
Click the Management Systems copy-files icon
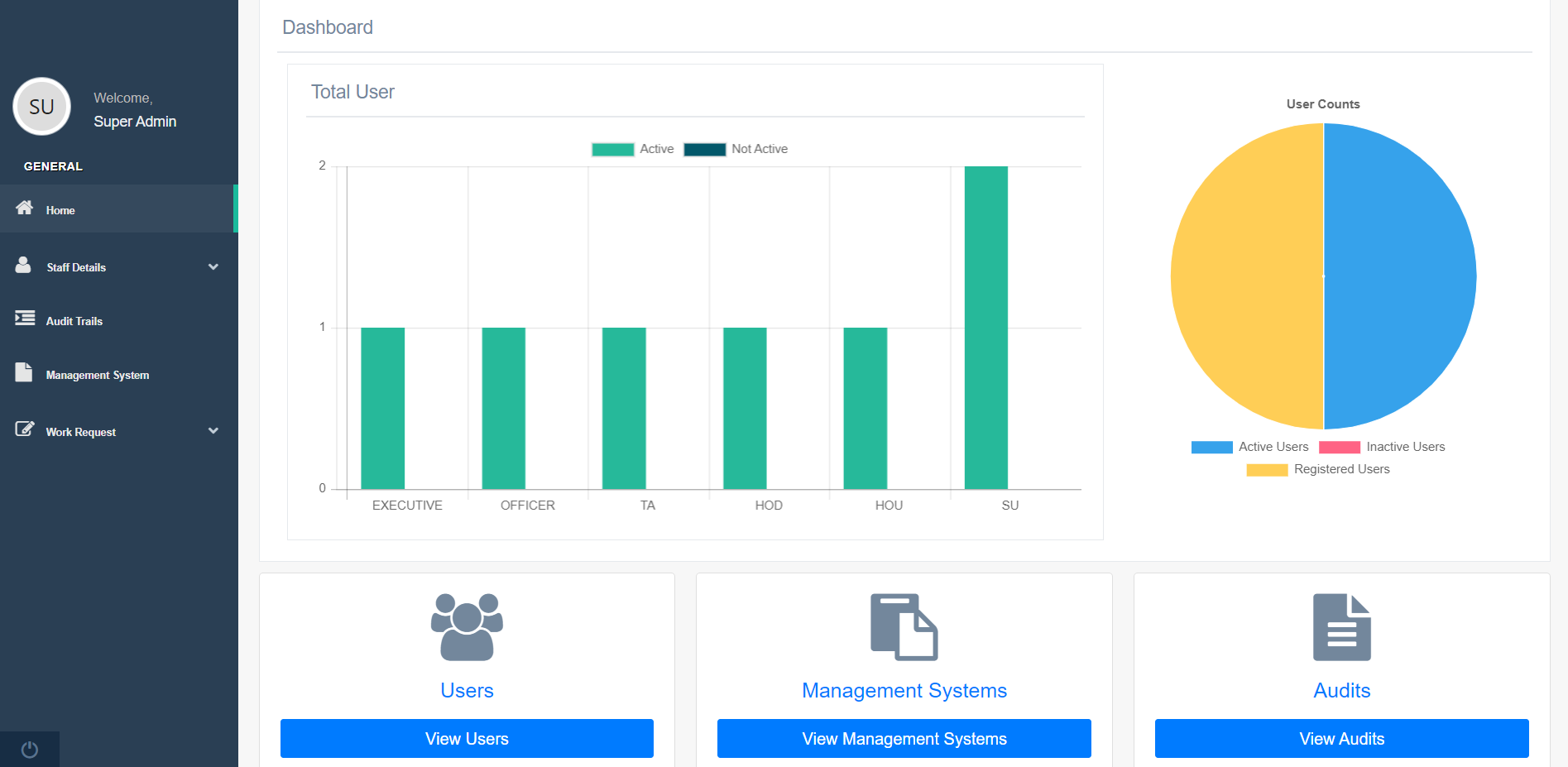(904, 626)
